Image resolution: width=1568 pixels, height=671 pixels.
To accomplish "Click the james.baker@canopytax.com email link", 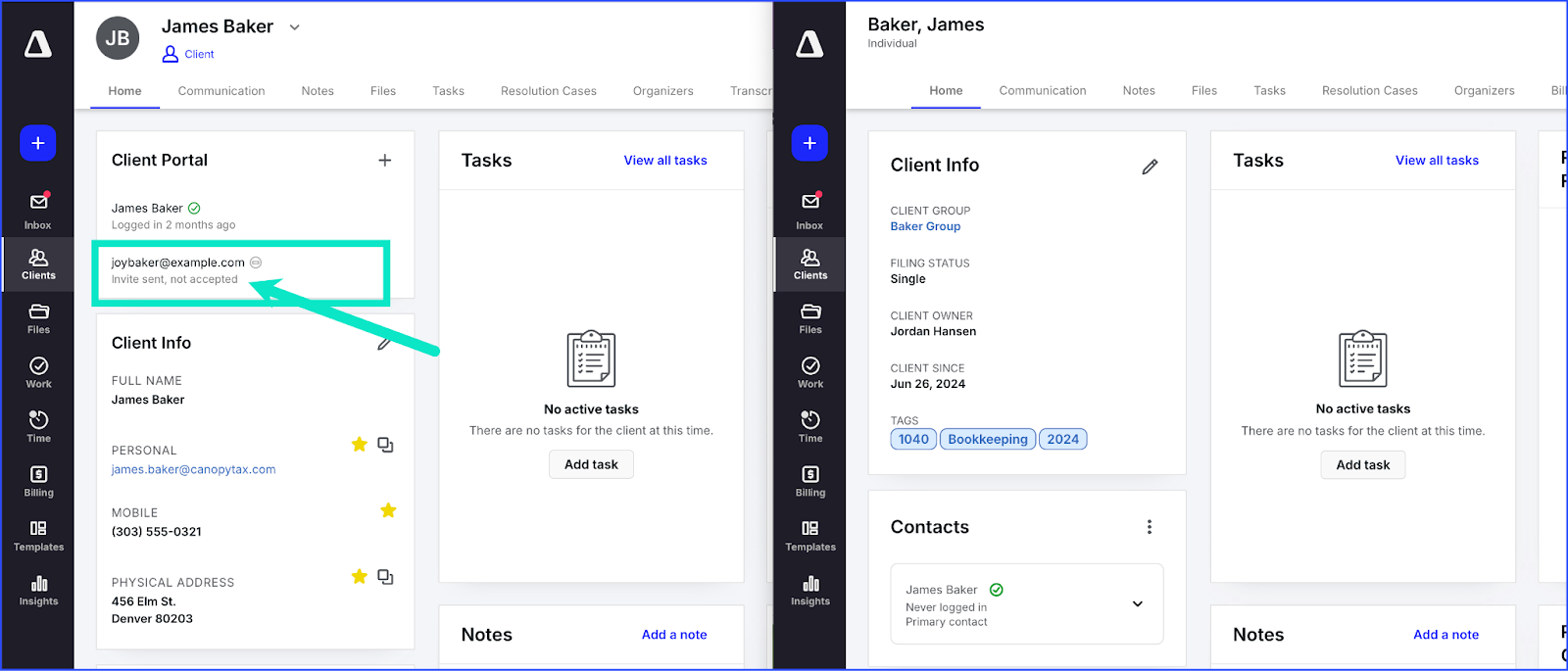I will click(193, 469).
